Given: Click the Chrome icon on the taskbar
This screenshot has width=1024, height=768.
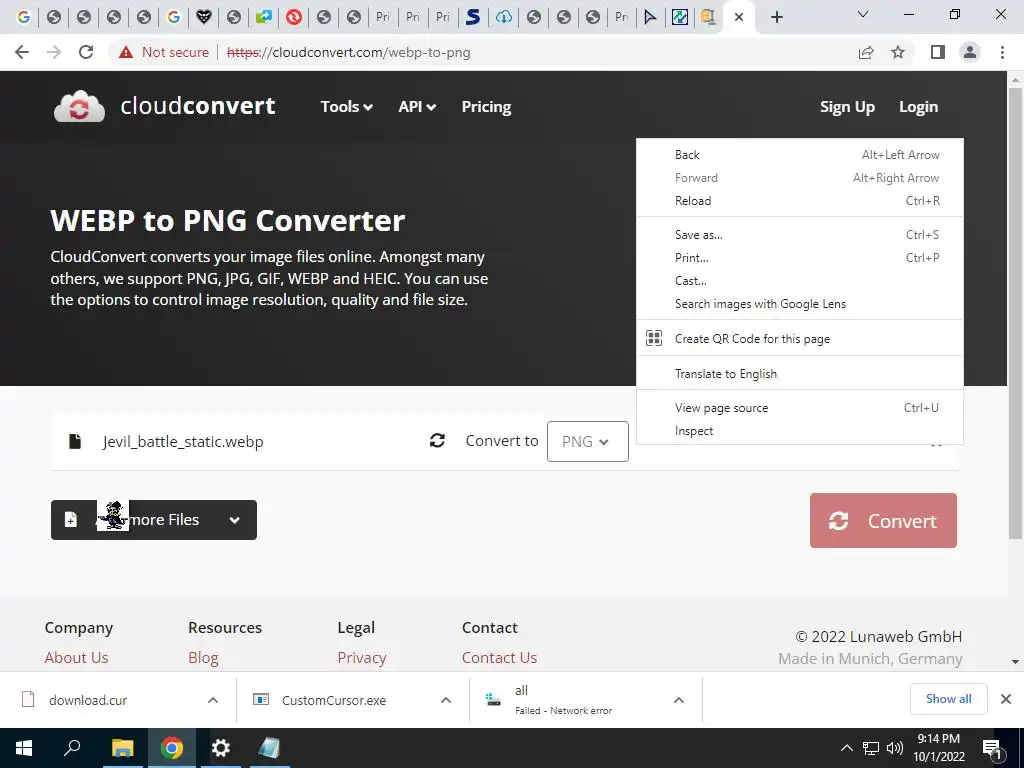Looking at the screenshot, I should (x=172, y=748).
